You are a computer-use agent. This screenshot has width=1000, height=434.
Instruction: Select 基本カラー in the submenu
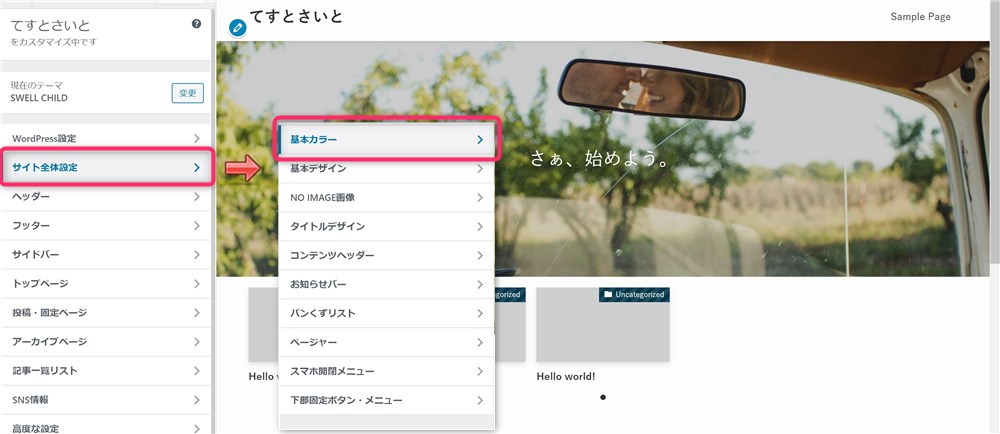[x=386, y=140]
